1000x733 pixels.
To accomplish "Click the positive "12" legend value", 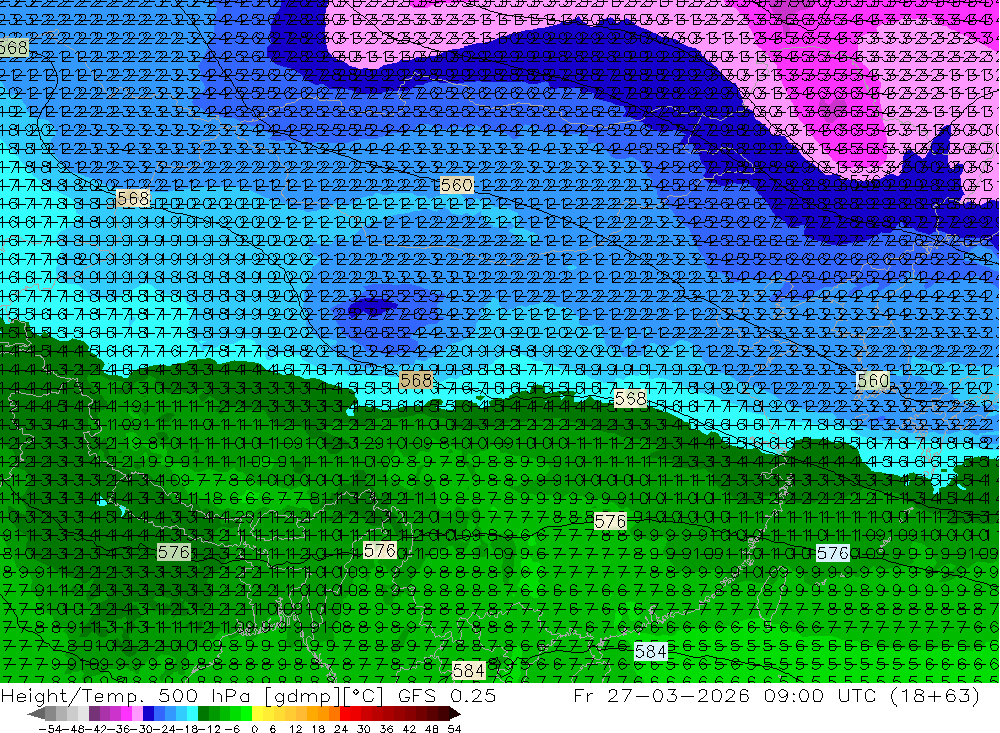I will pyautogui.click(x=296, y=729).
